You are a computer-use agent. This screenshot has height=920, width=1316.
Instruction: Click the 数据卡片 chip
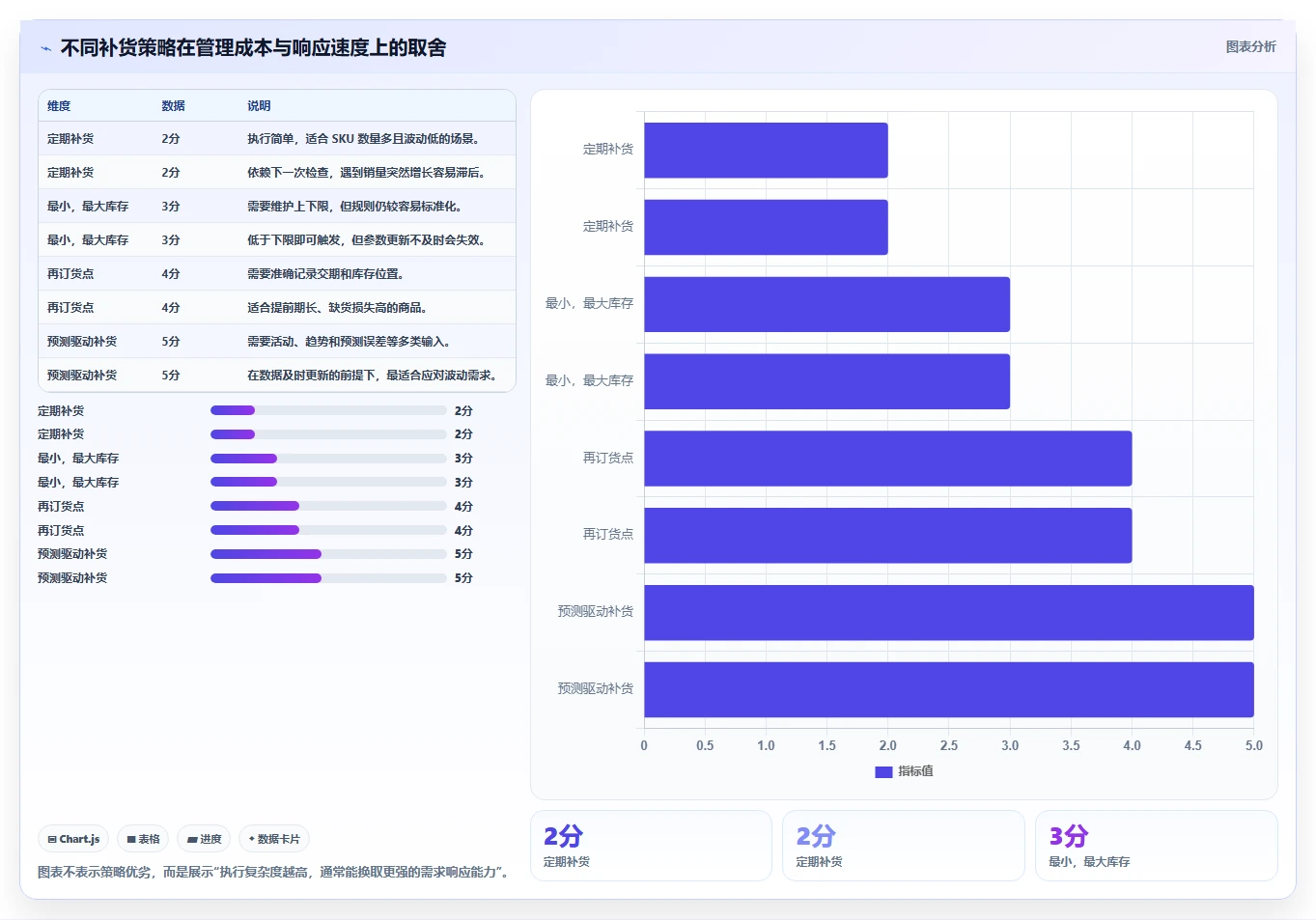(274, 839)
